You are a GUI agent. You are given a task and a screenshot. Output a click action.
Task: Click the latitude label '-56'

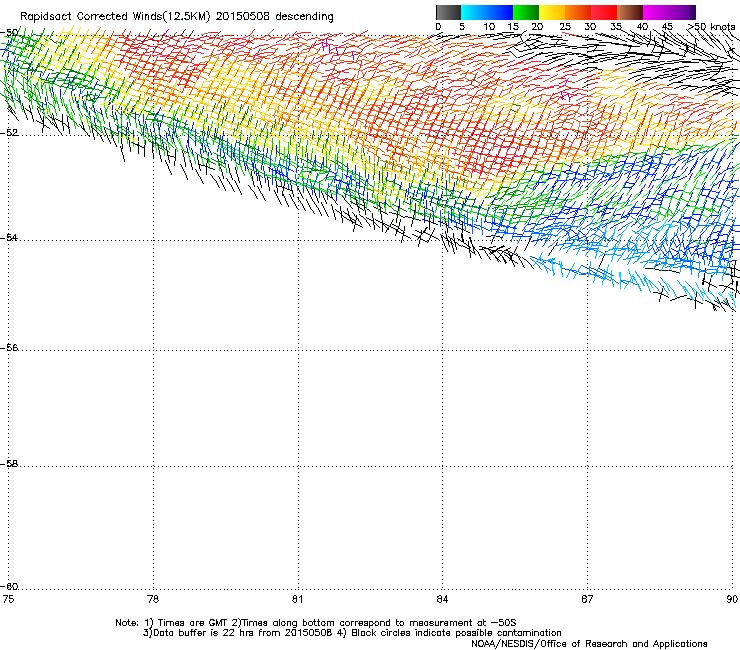pos(9,347)
